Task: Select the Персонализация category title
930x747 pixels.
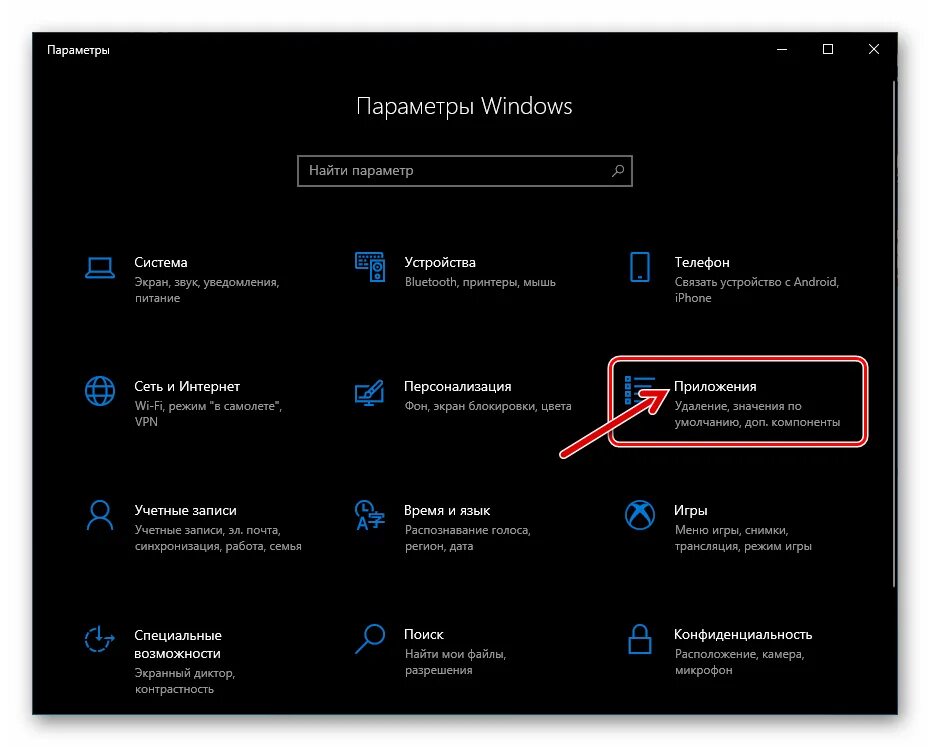Action: pos(457,386)
